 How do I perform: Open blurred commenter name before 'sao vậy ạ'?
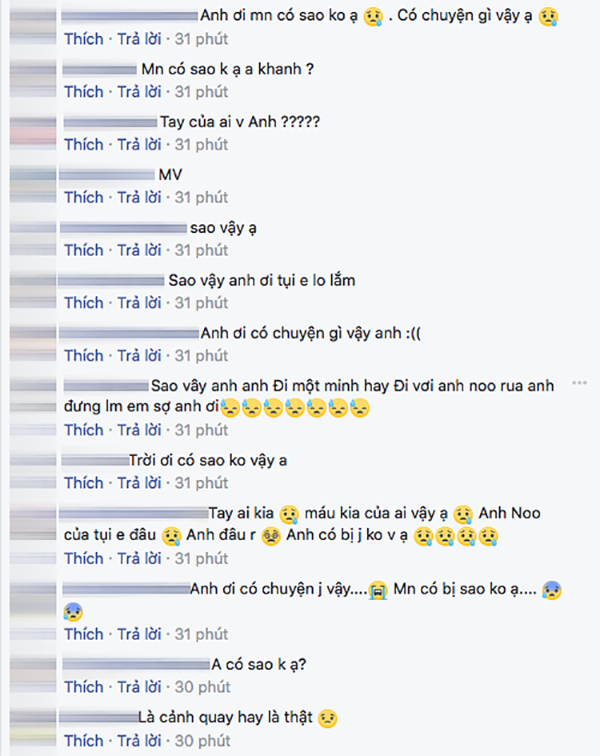pos(123,228)
